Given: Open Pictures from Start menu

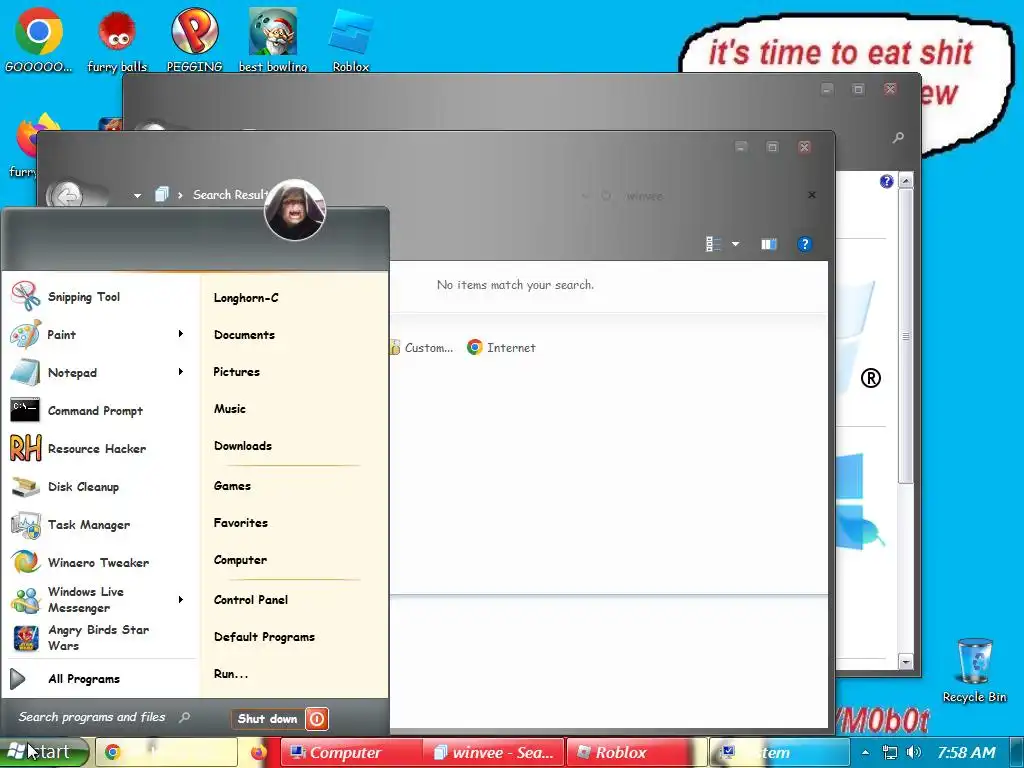Looking at the screenshot, I should coord(236,372).
